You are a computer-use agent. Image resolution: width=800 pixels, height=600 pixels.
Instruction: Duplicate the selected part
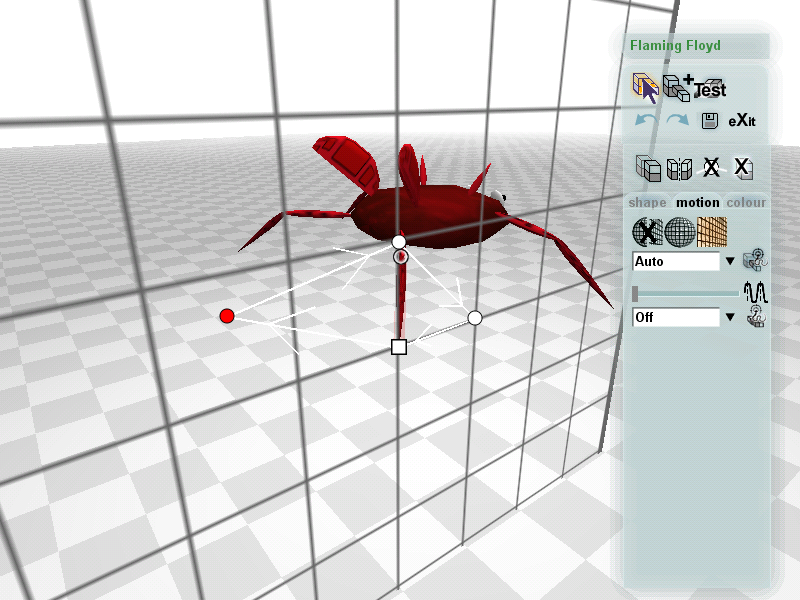pyautogui.click(x=648, y=168)
